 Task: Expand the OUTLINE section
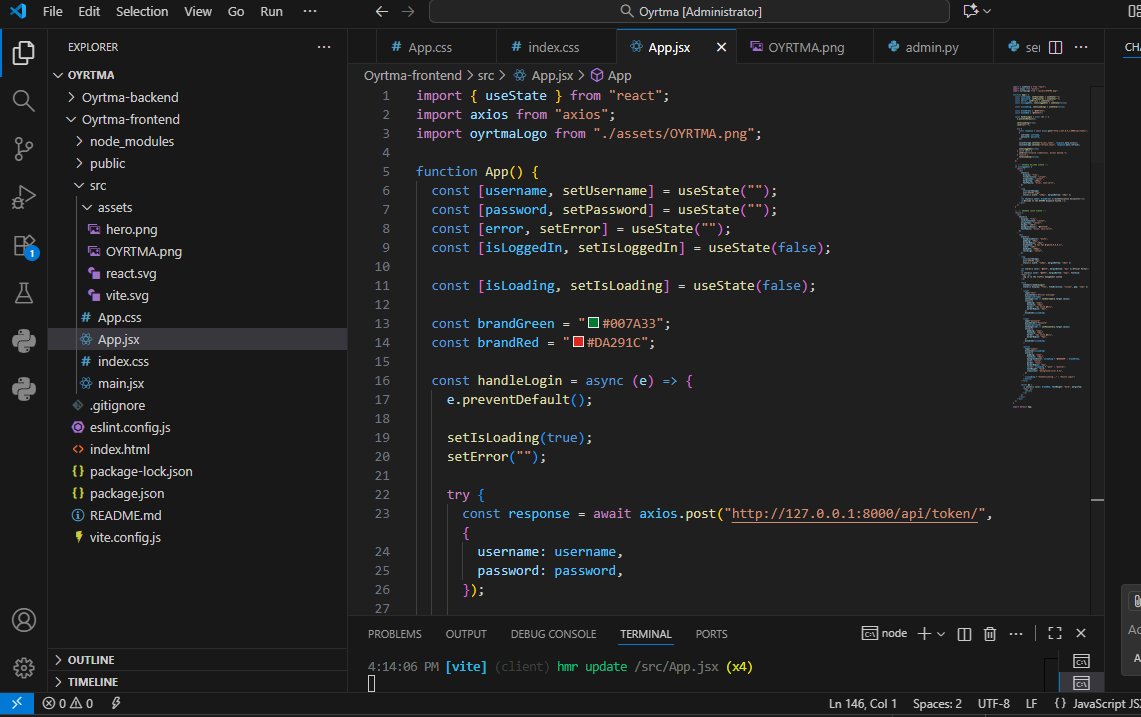pyautogui.click(x=197, y=659)
